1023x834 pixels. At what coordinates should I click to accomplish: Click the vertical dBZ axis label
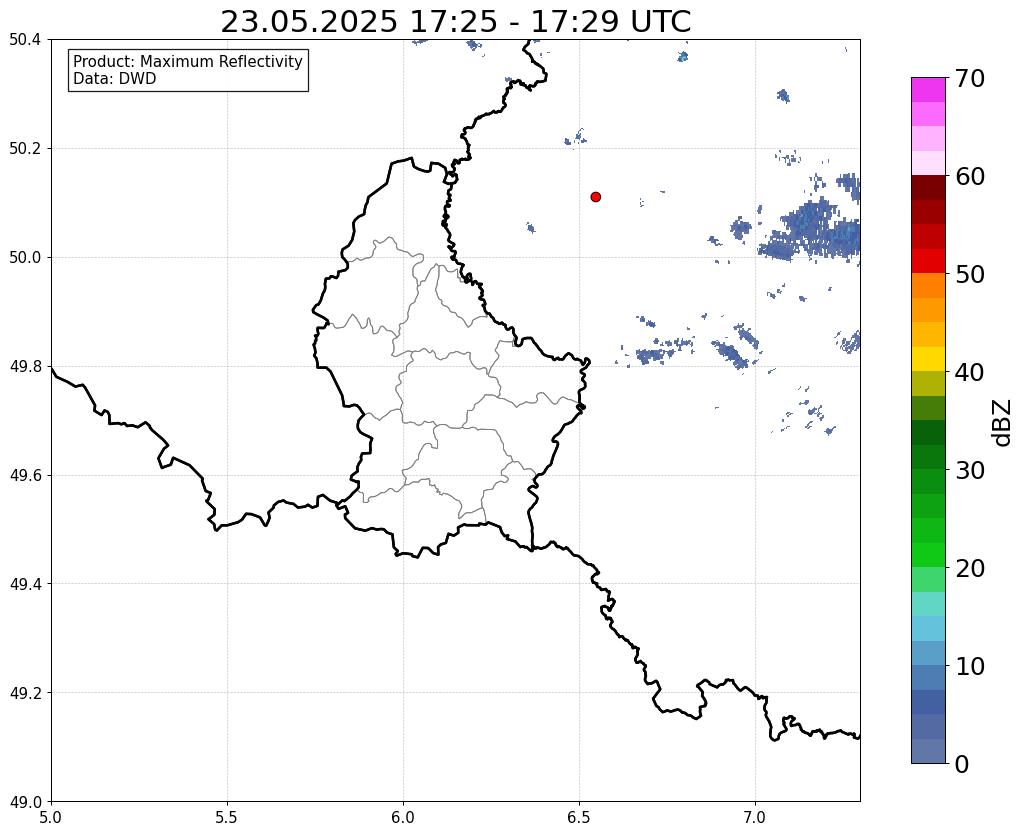pyautogui.click(x=1003, y=423)
